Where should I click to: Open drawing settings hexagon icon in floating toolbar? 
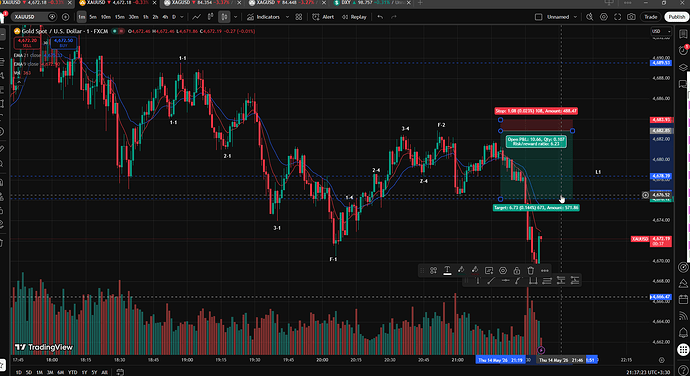pos(503,270)
